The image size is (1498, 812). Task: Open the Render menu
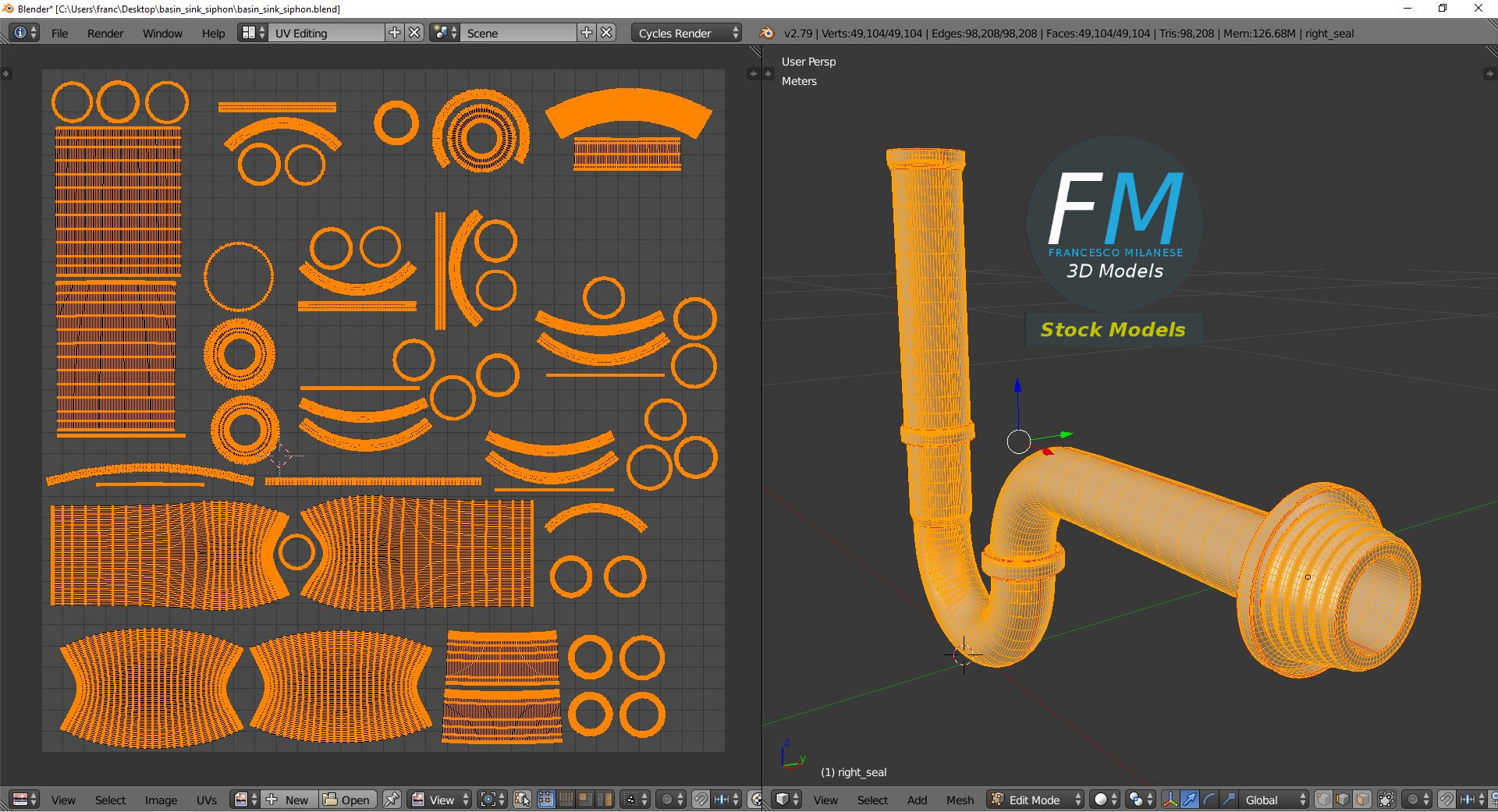coord(105,33)
